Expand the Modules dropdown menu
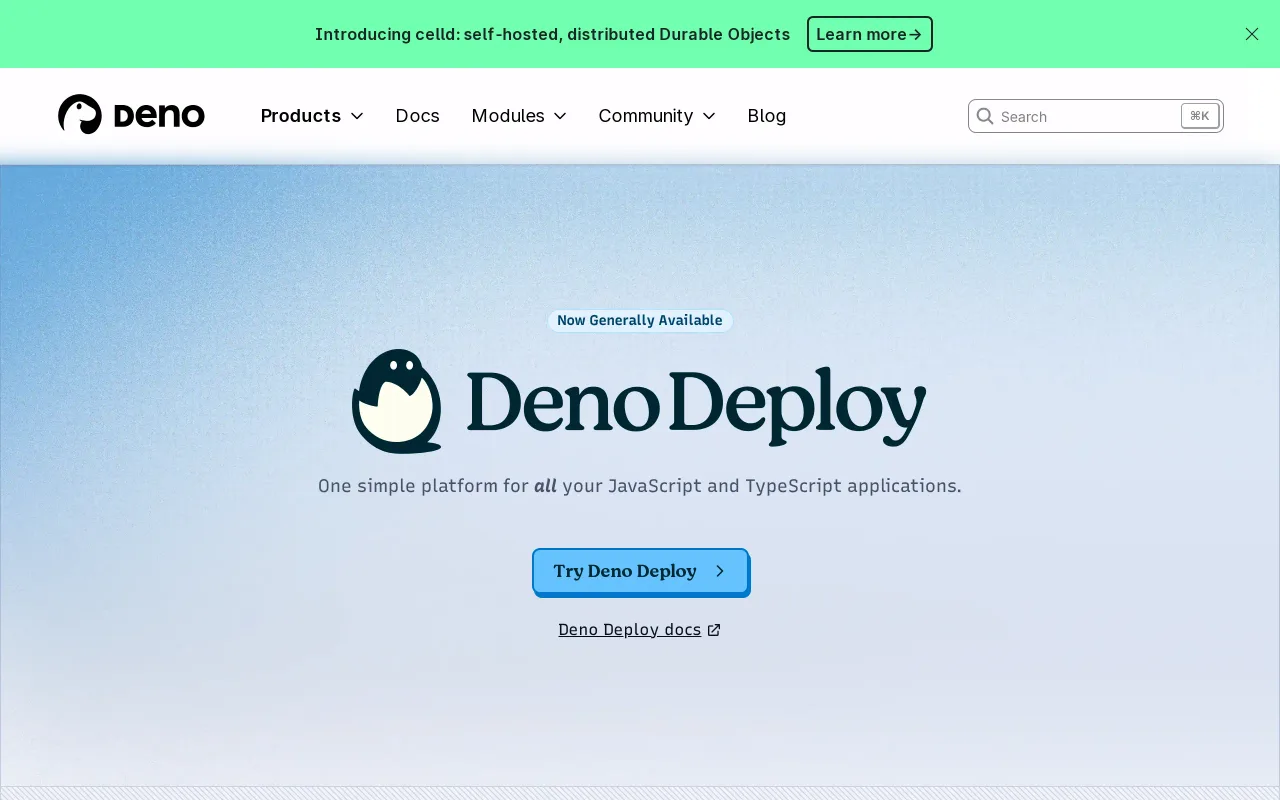 tap(519, 116)
